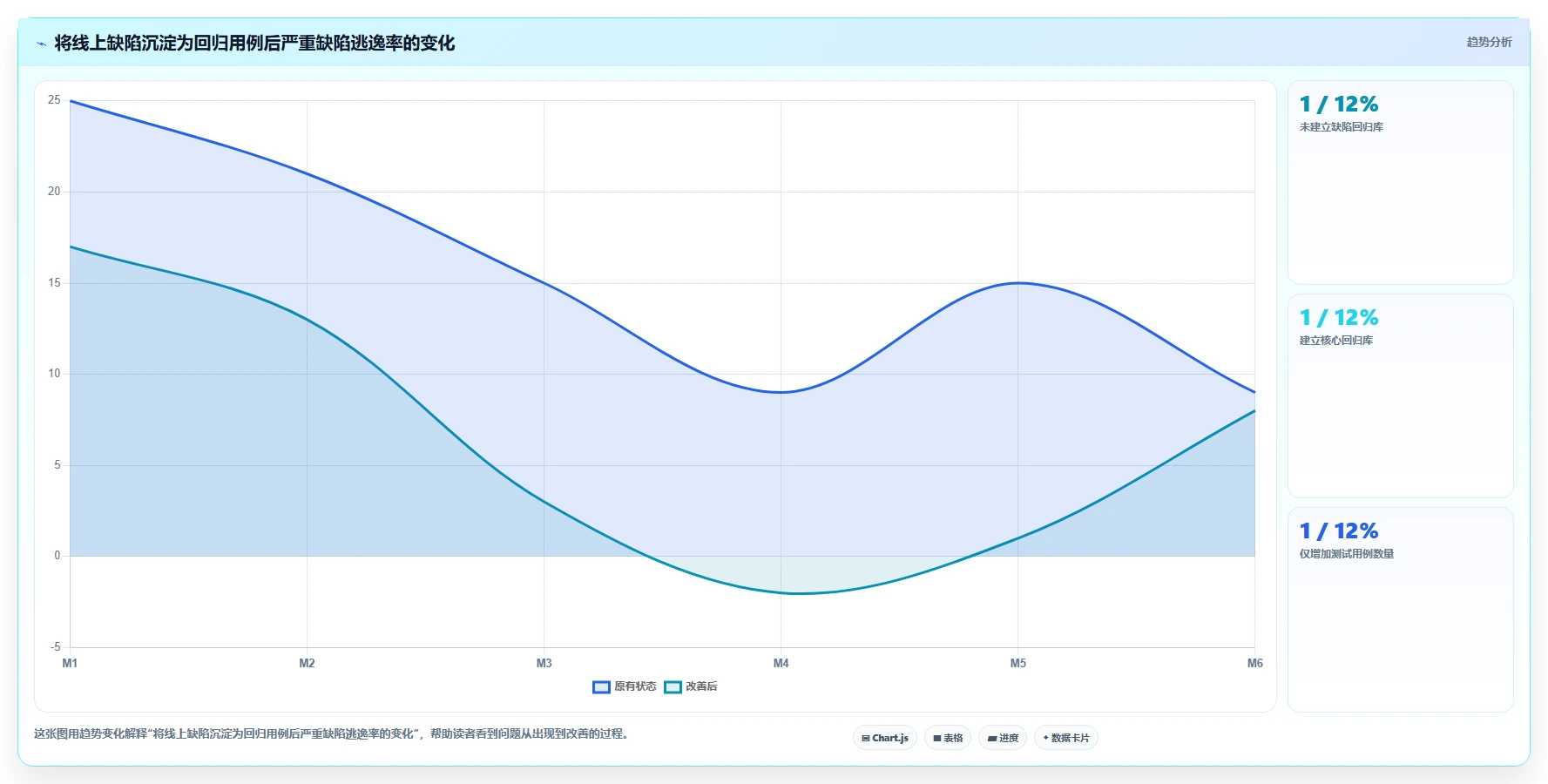
Task: Click the M5 peak of the 原有状态 line
Action: pyautogui.click(x=1017, y=283)
